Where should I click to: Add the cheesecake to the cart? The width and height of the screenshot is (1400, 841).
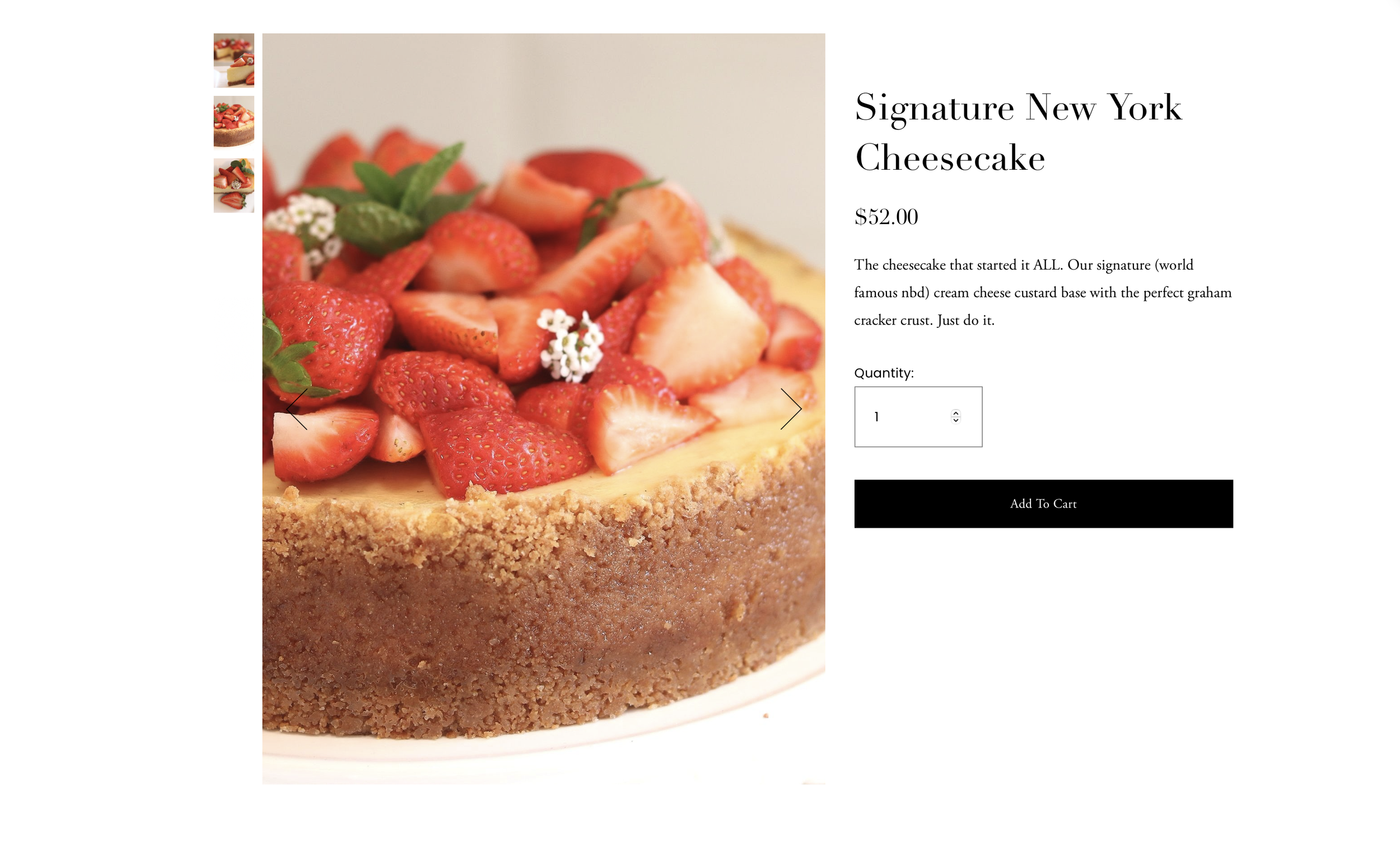[x=1043, y=504]
